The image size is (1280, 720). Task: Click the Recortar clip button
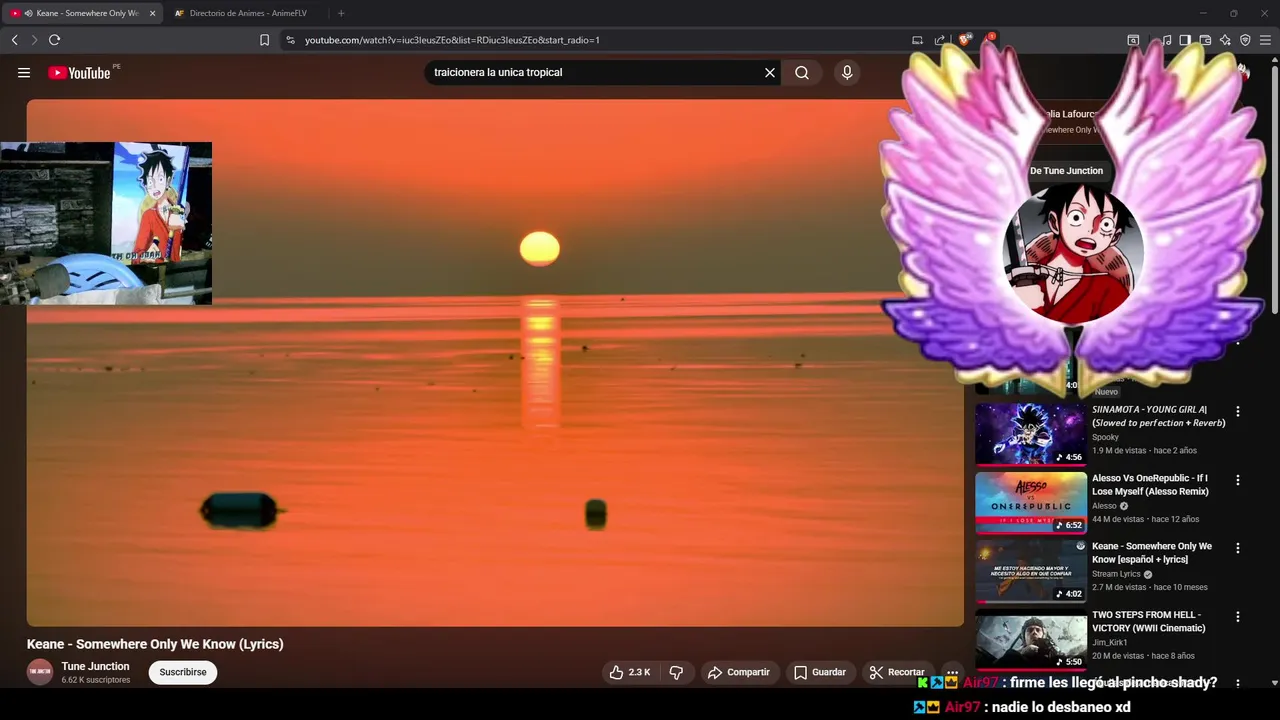point(897,672)
